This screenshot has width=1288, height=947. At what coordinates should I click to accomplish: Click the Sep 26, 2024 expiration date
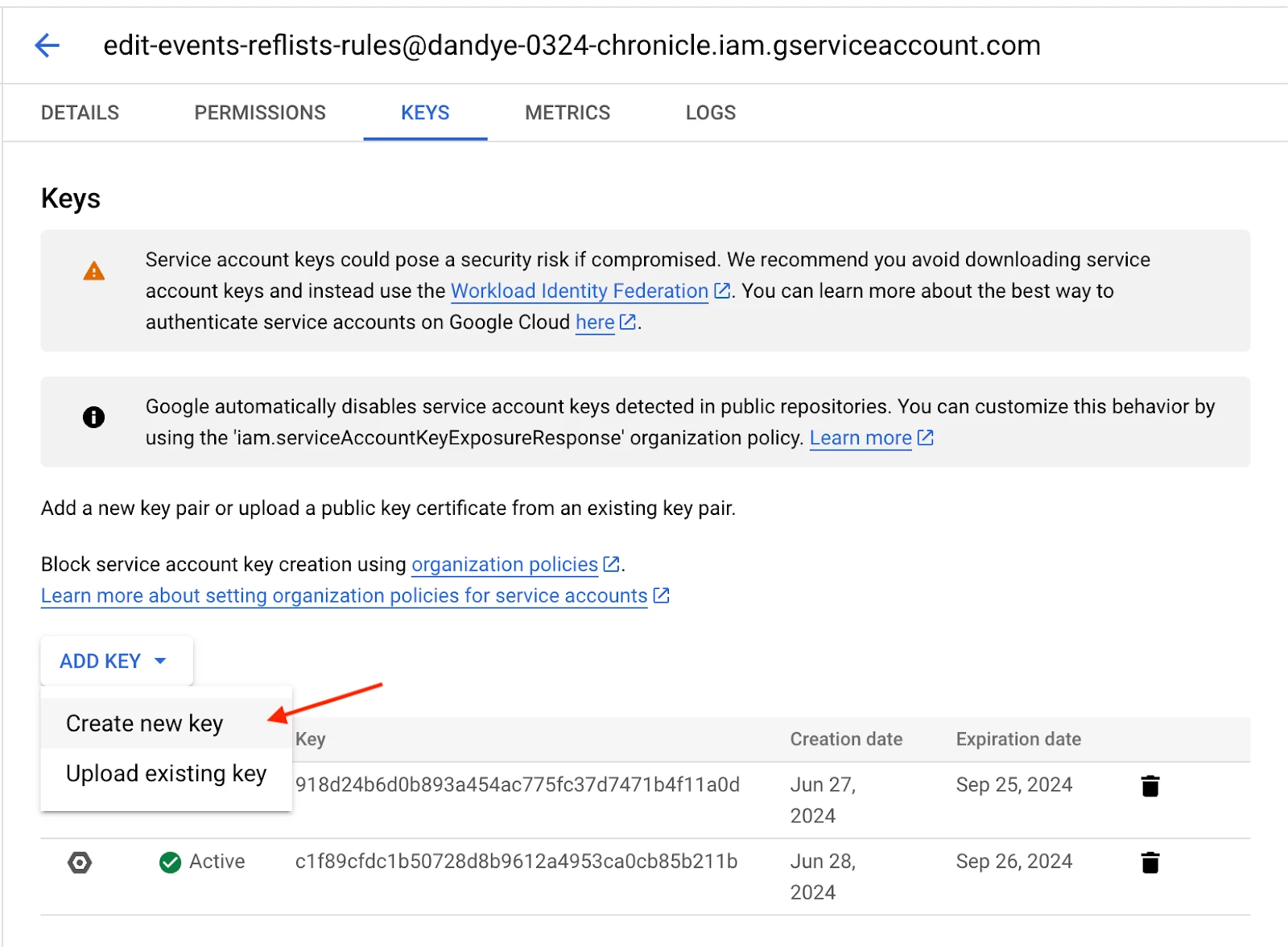coord(1014,861)
